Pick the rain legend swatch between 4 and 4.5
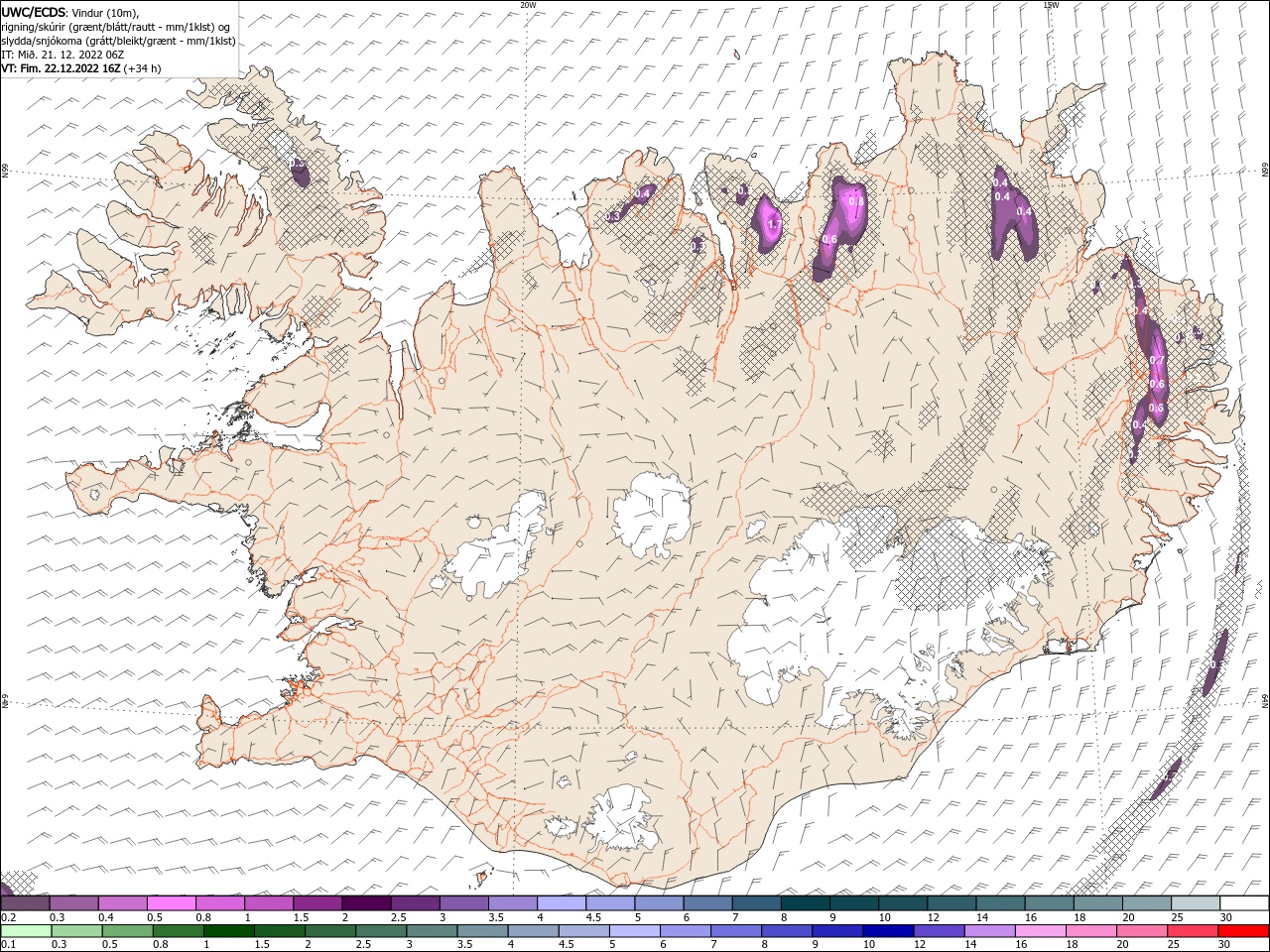This screenshot has width=1270, height=952. point(533,931)
